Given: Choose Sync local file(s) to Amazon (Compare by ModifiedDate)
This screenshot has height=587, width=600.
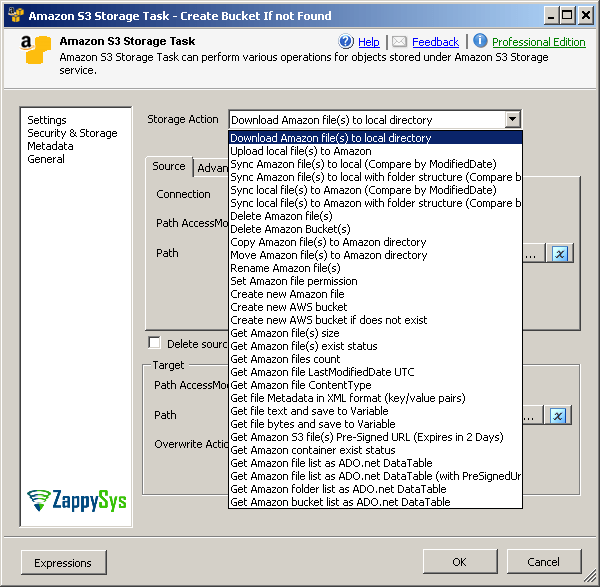Looking at the screenshot, I should [375, 190].
